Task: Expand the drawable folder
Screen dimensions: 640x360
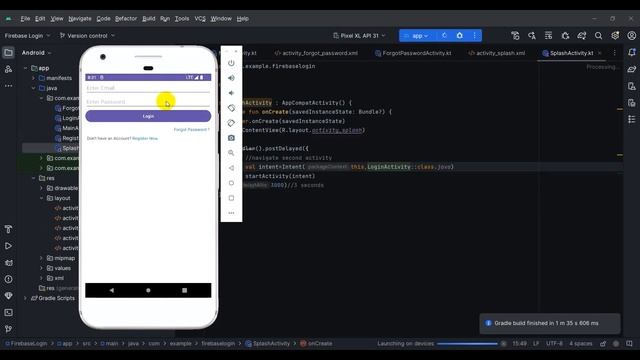Action: coord(41,188)
